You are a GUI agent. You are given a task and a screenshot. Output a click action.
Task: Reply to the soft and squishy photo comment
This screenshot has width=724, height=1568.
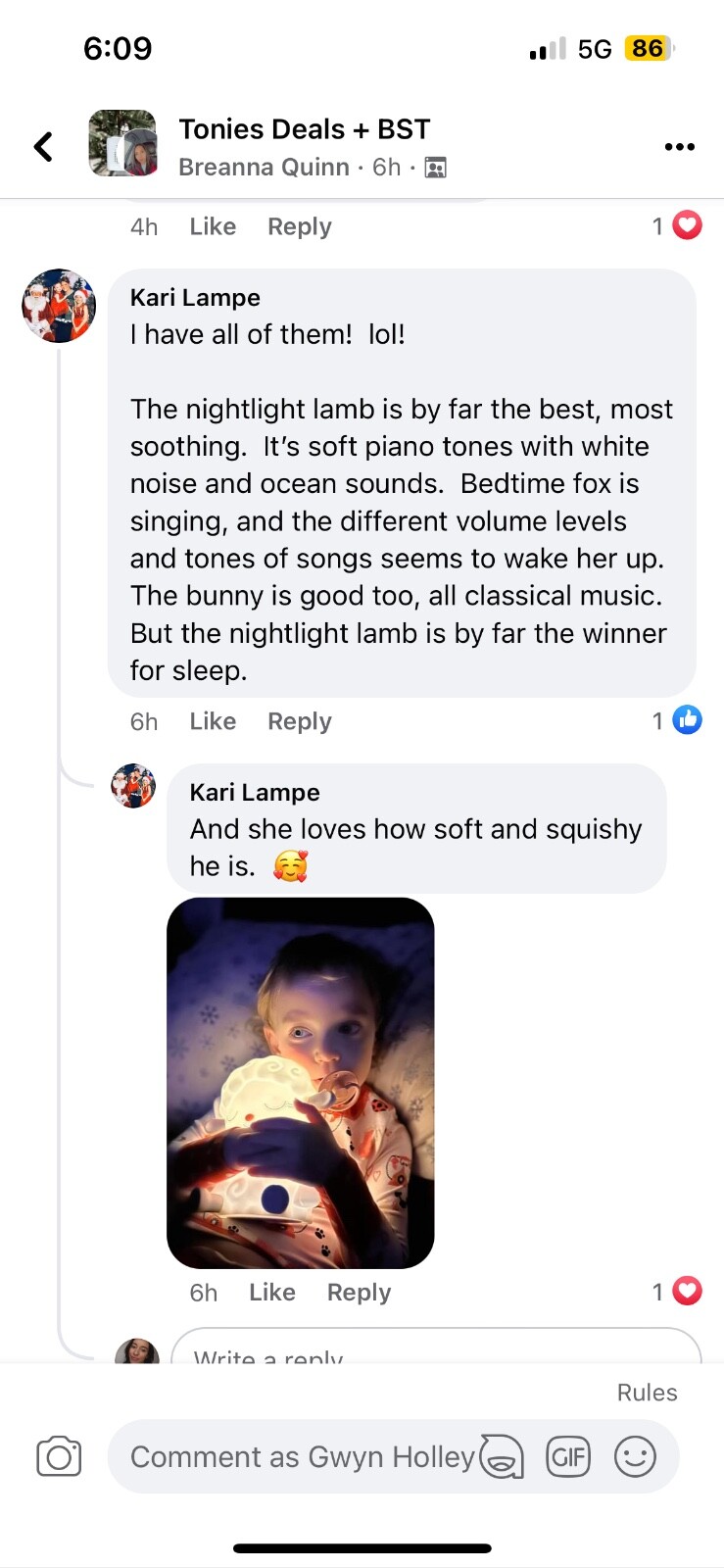359,1293
